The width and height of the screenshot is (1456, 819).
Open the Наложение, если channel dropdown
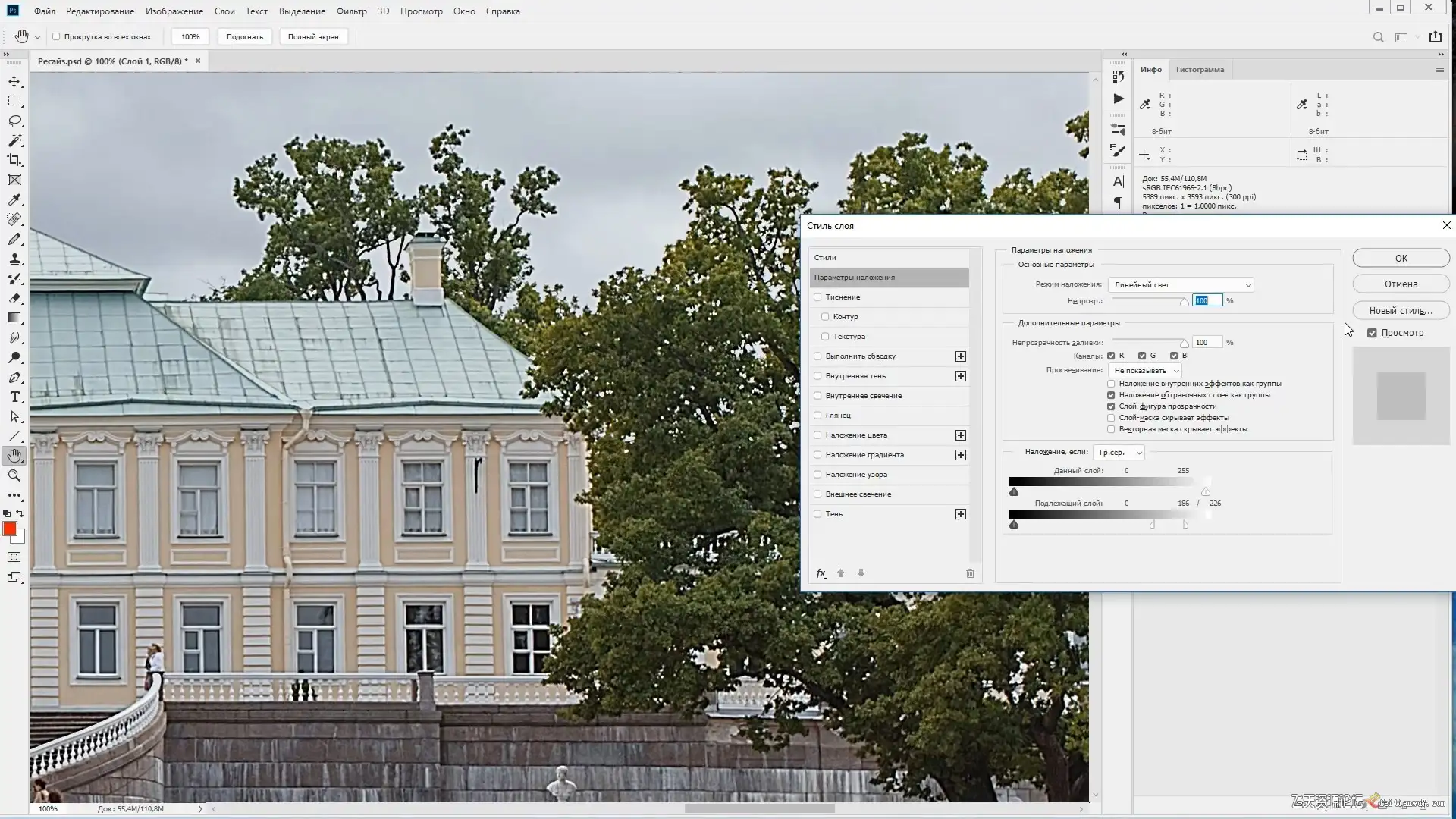(x=1119, y=452)
